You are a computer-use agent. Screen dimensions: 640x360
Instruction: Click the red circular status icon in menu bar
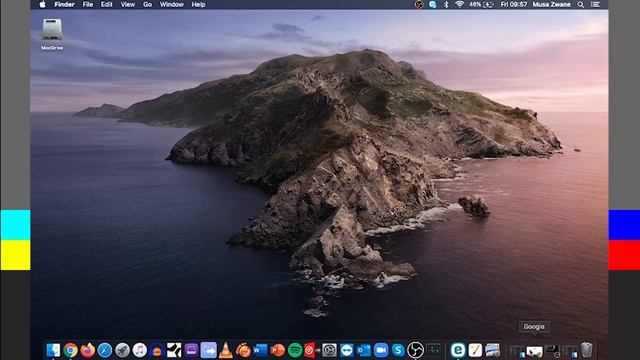click(419, 4)
